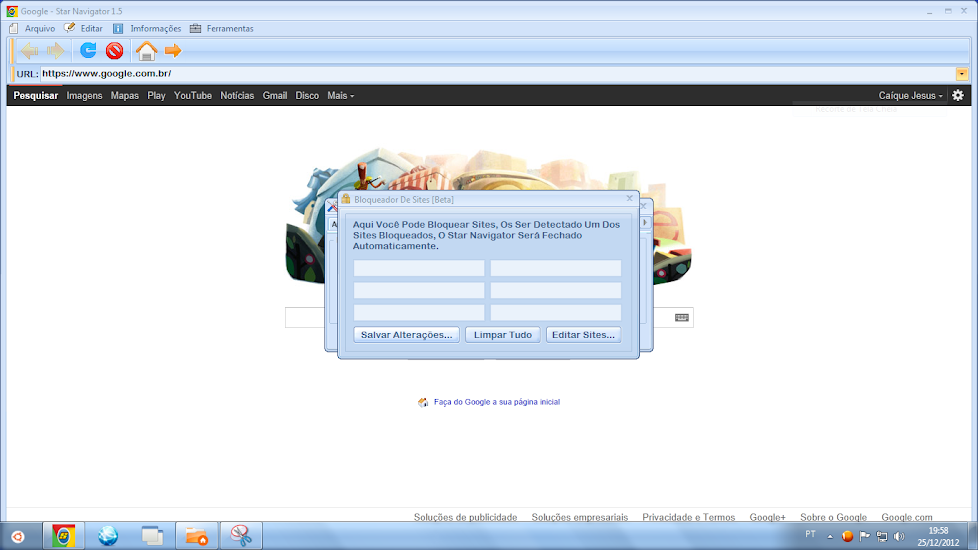Viewport: 978px width, 550px height.
Task: Stop loading with red stop icon
Action: coord(114,51)
